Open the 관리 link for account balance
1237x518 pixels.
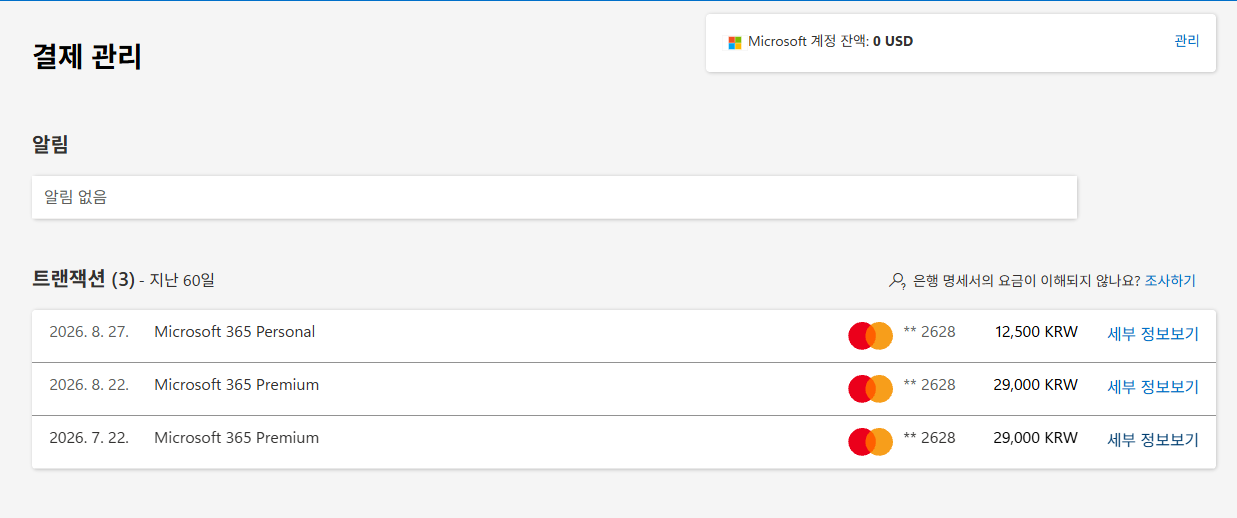click(x=1187, y=41)
